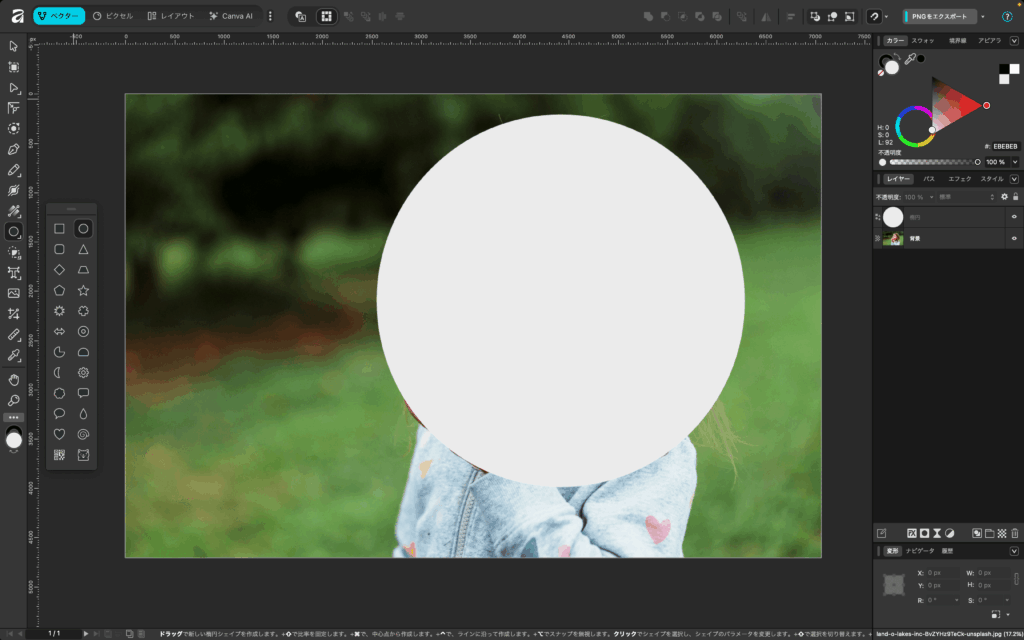The image size is (1024, 640).
Task: Select the triangle shape tool
Action: click(x=84, y=249)
